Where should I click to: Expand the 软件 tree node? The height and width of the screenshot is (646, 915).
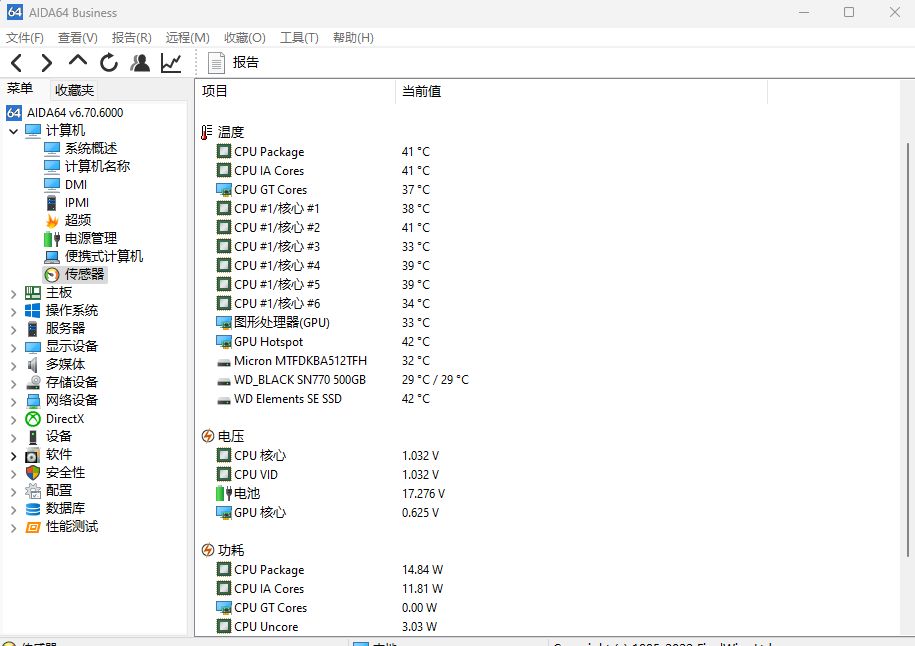tap(13, 456)
